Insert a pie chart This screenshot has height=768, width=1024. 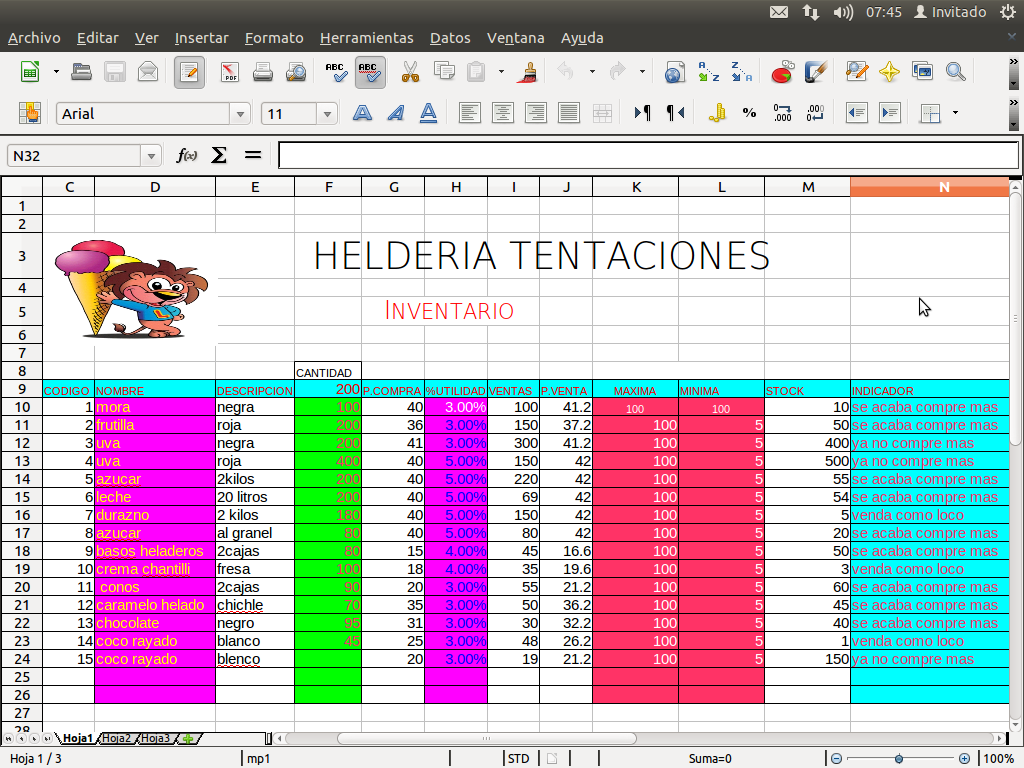781,72
